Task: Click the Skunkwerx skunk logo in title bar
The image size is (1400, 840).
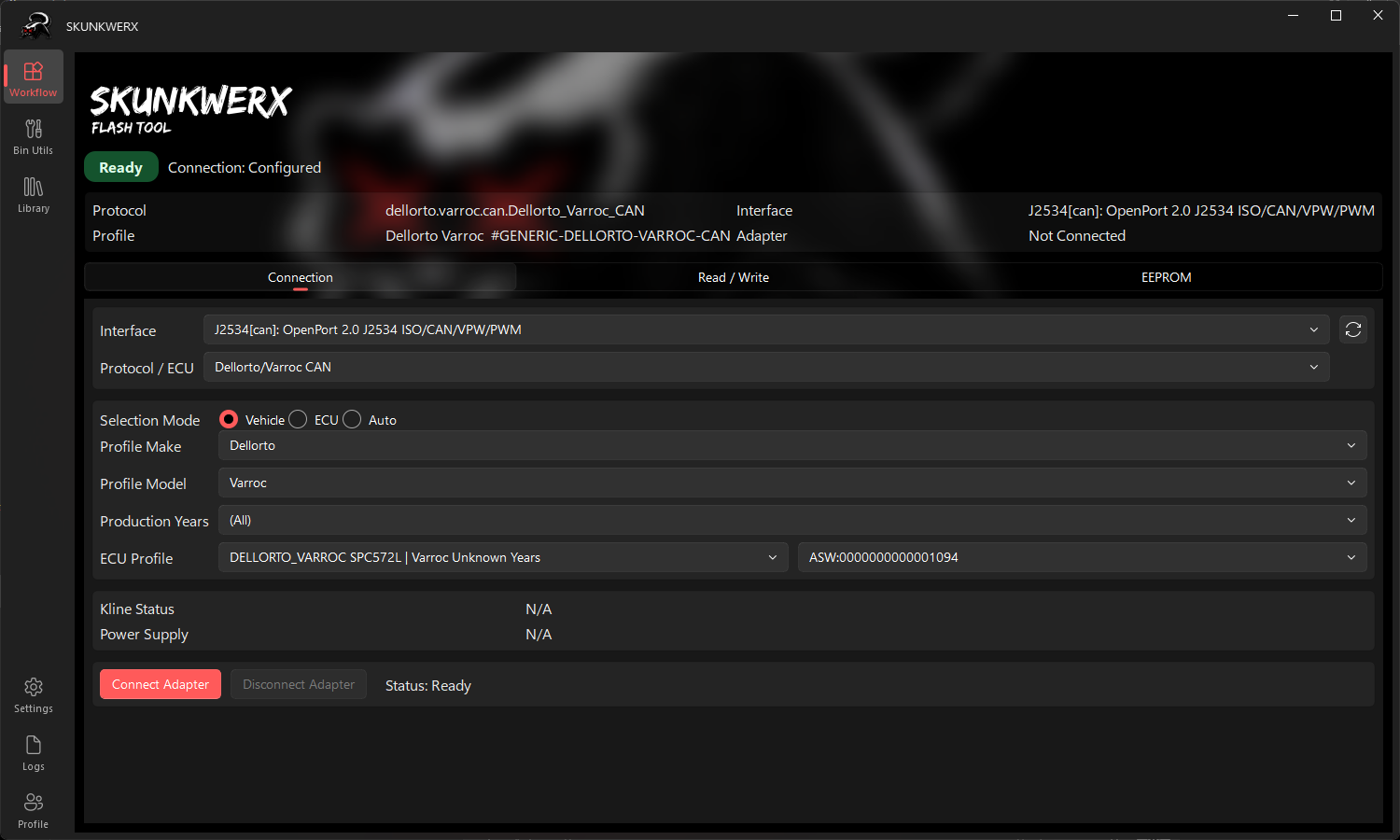Action: click(x=35, y=26)
